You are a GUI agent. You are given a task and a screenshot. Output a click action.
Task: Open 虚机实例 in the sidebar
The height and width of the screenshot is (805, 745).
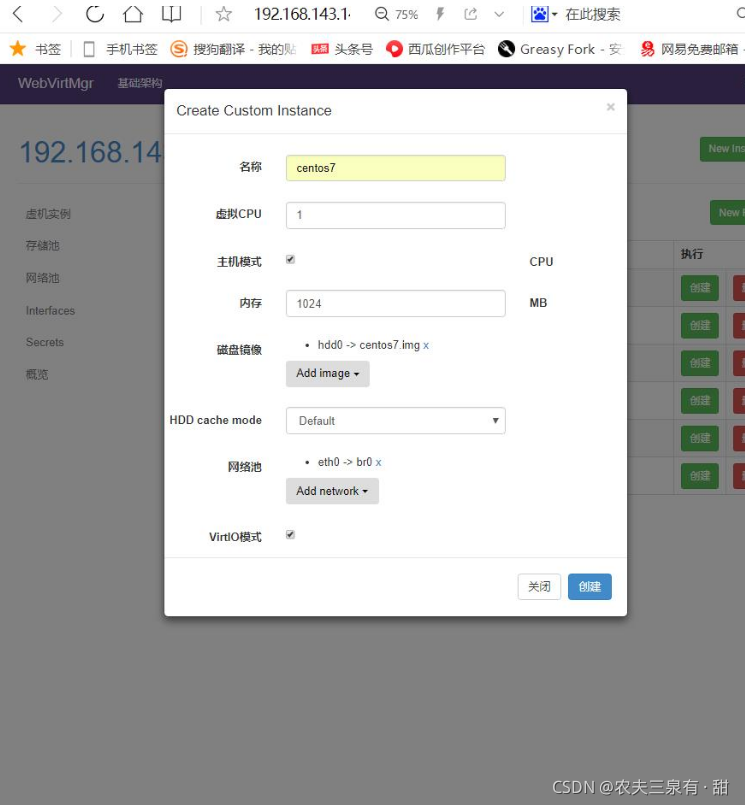(x=48, y=214)
